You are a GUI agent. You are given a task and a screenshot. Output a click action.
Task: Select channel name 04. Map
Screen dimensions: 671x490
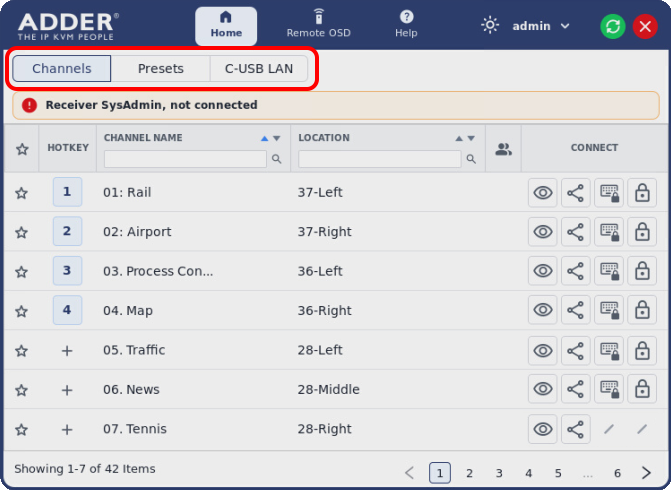click(x=128, y=310)
